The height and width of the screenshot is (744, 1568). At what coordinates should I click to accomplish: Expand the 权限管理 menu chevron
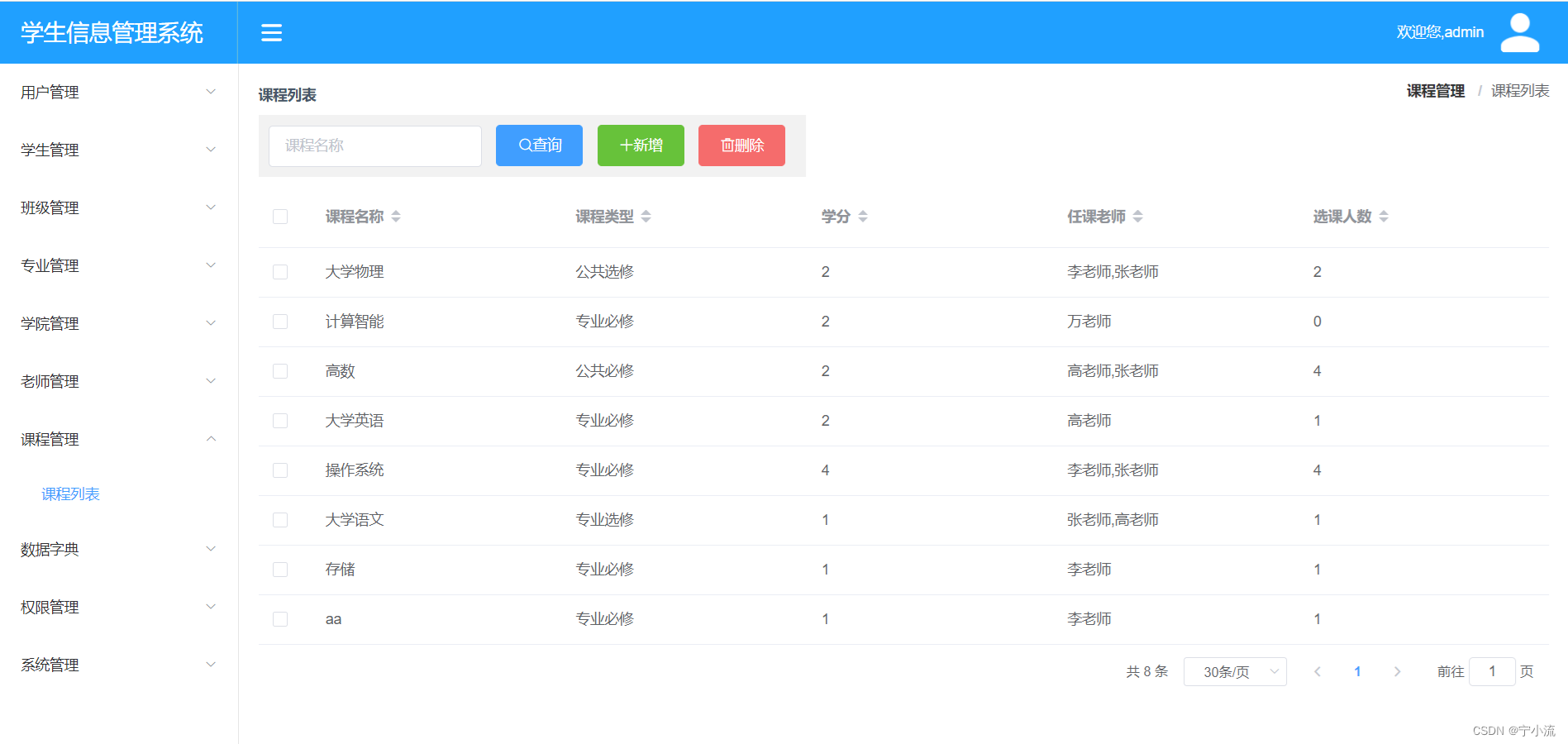coord(211,607)
